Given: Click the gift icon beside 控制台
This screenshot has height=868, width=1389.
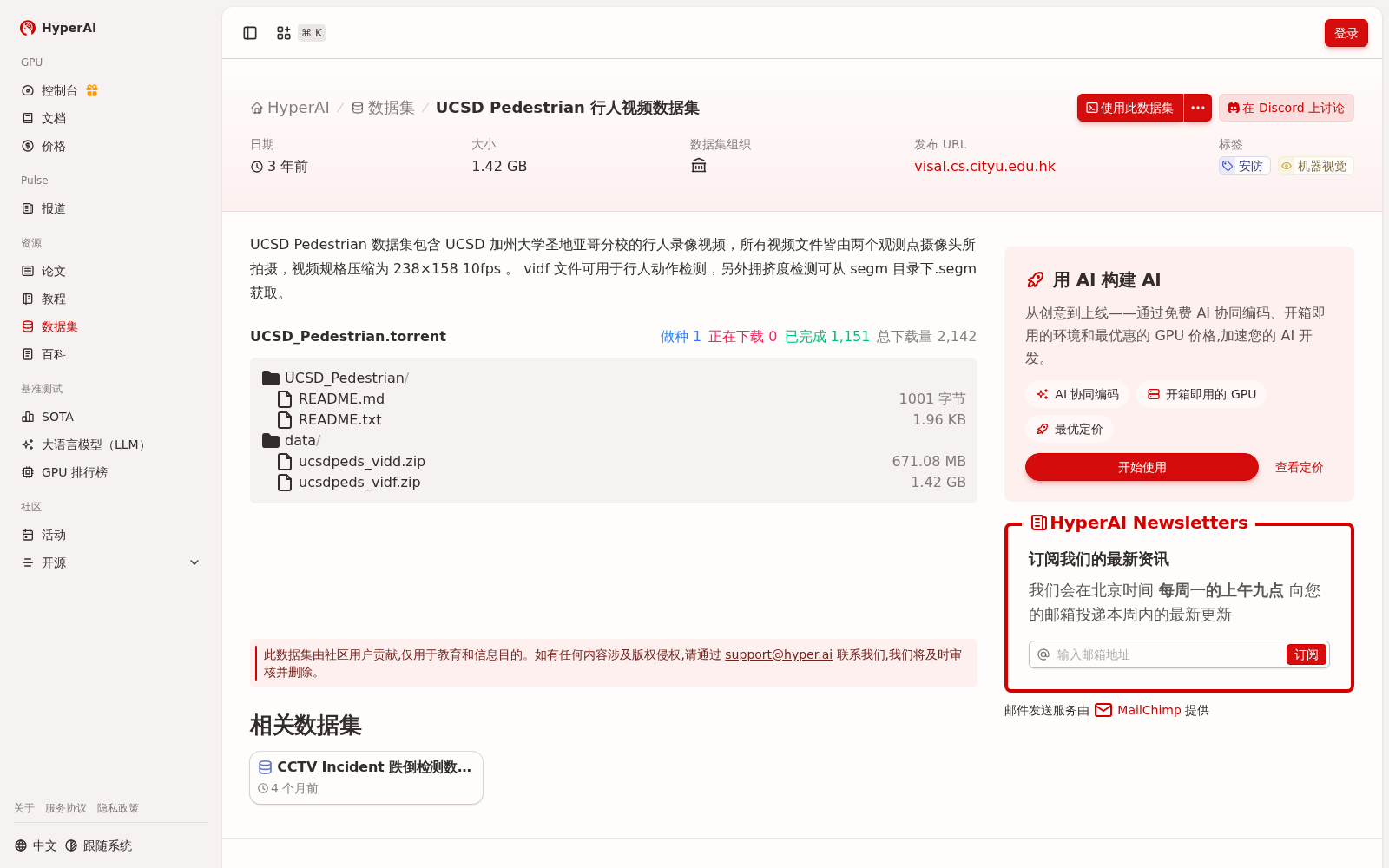Looking at the screenshot, I should click(x=92, y=90).
